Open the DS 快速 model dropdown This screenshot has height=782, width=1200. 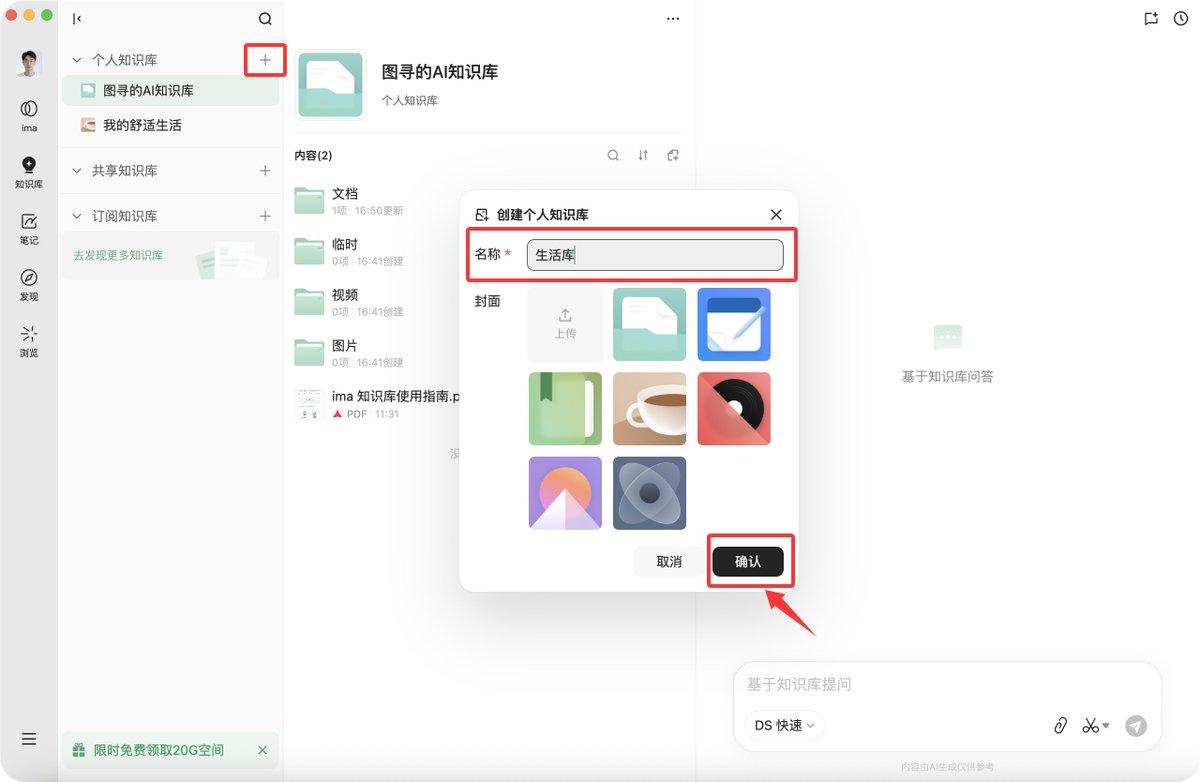point(784,726)
